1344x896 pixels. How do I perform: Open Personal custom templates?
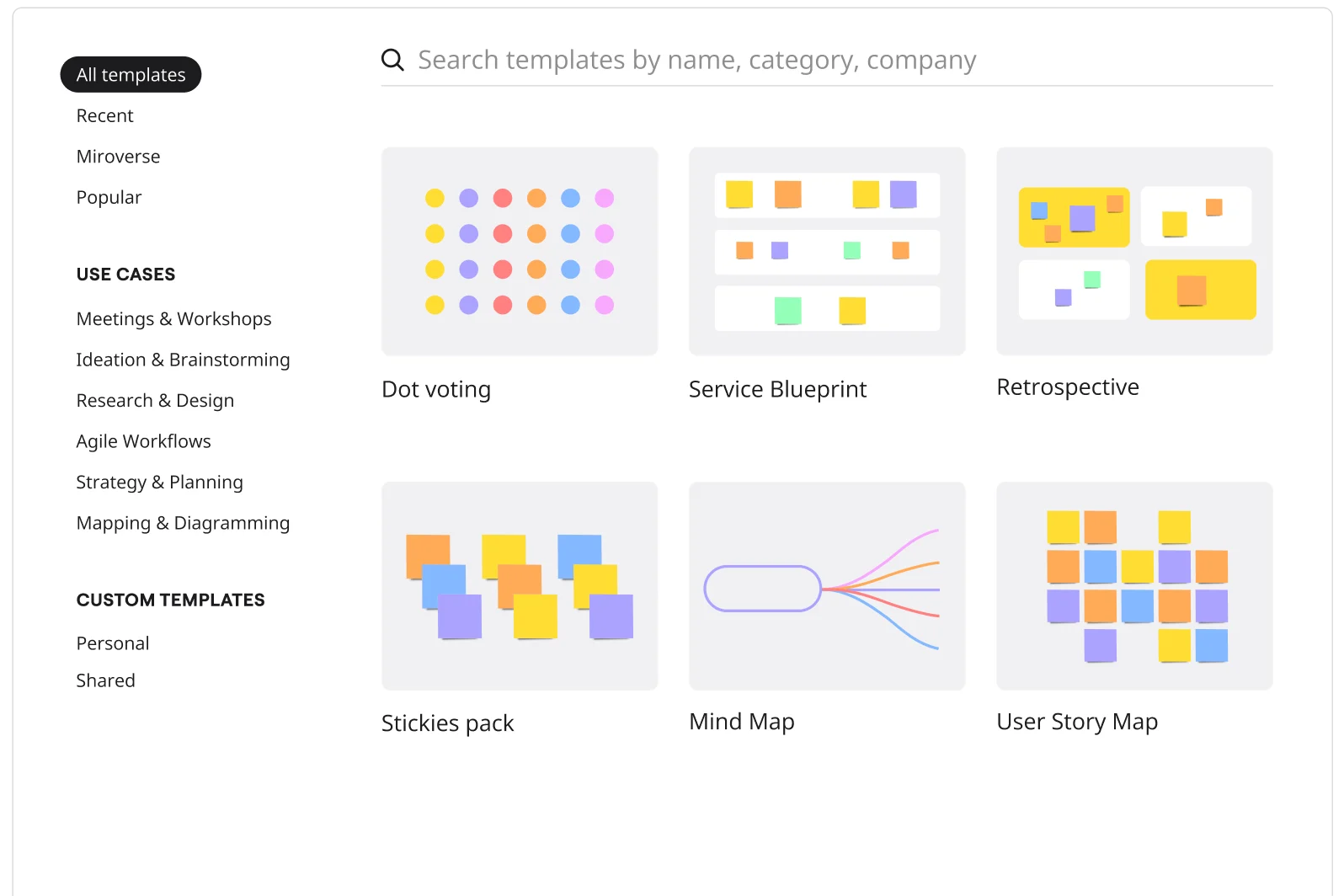[x=112, y=643]
